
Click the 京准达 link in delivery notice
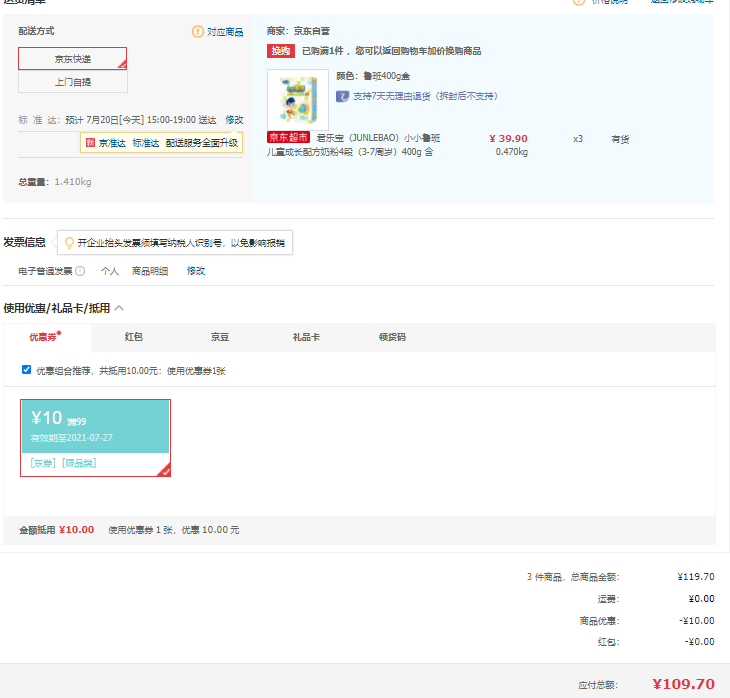point(112,143)
